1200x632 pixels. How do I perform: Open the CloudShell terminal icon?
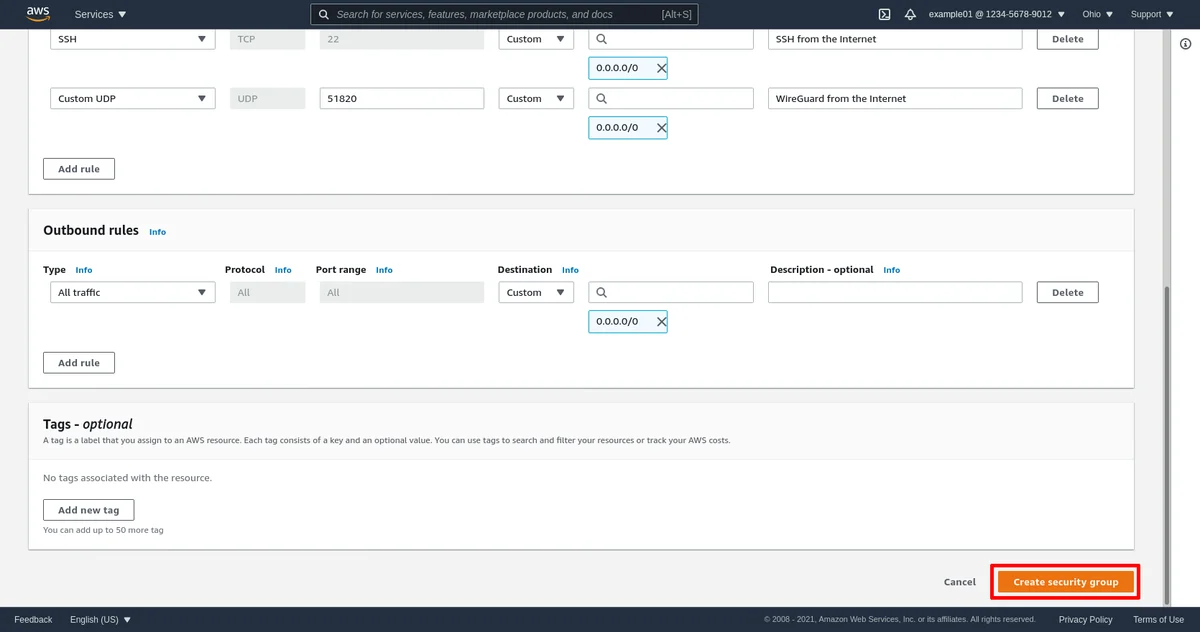coord(884,14)
